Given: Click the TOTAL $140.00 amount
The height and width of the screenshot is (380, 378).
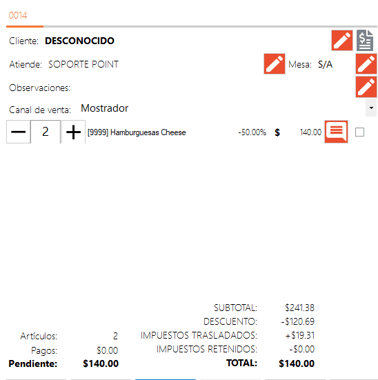Looking at the screenshot, I should pyautogui.click(x=297, y=363).
